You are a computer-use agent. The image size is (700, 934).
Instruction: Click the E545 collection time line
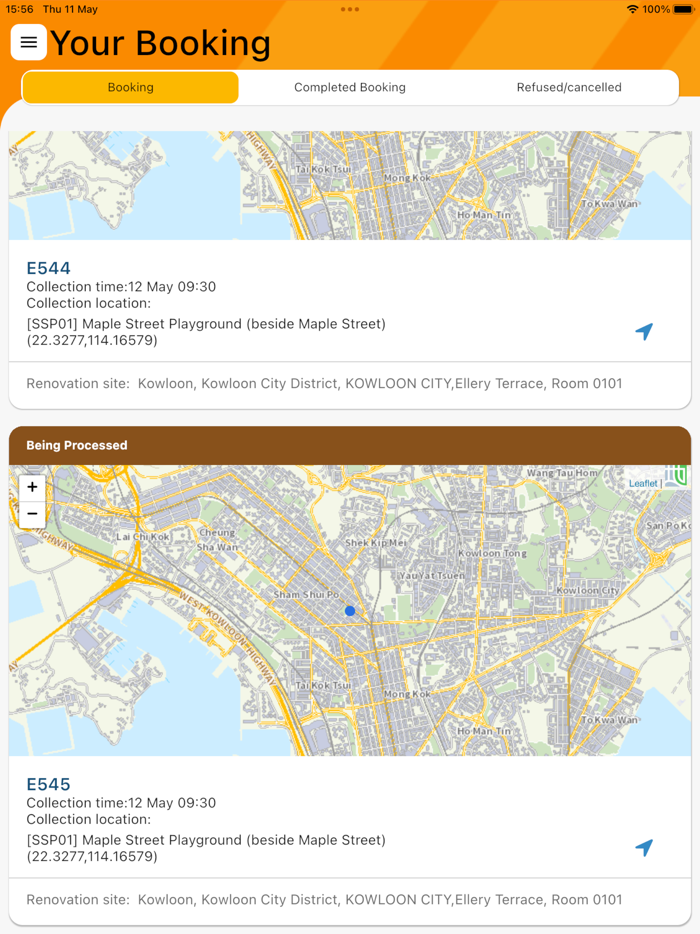pyautogui.click(x=121, y=802)
